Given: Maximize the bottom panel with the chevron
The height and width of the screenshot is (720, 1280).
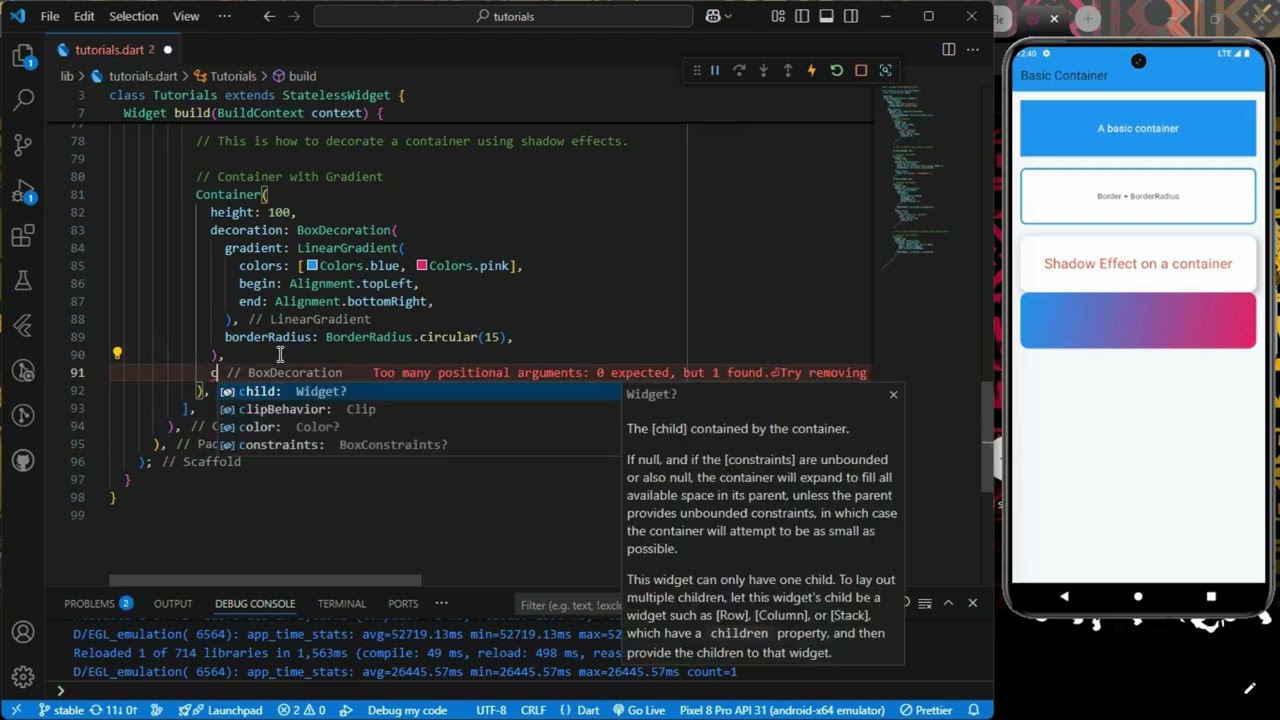Looking at the screenshot, I should click(948, 603).
